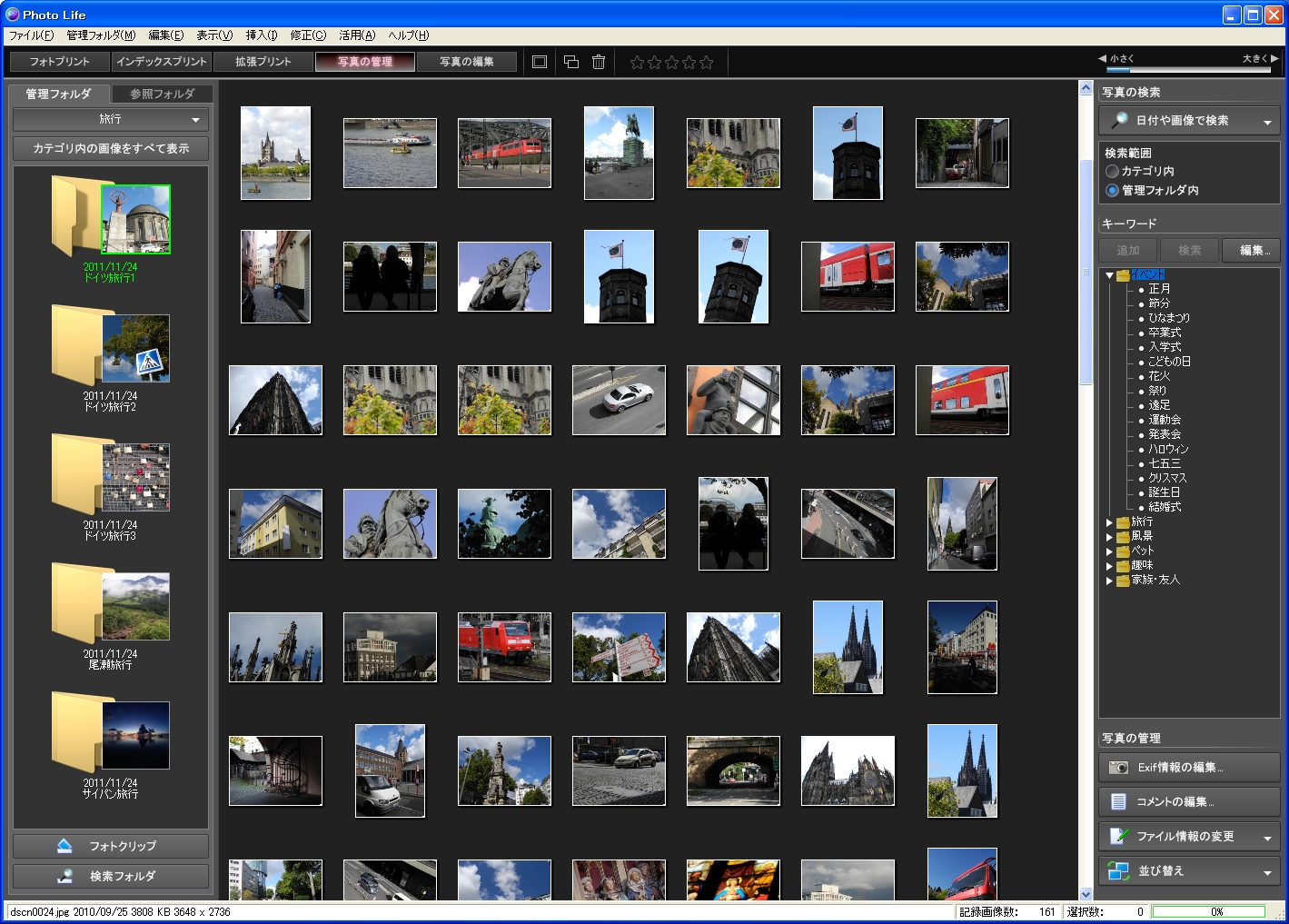Open Exif情報の編集 with the camera icon
The height and width of the screenshot is (924, 1289).
coord(1119,767)
